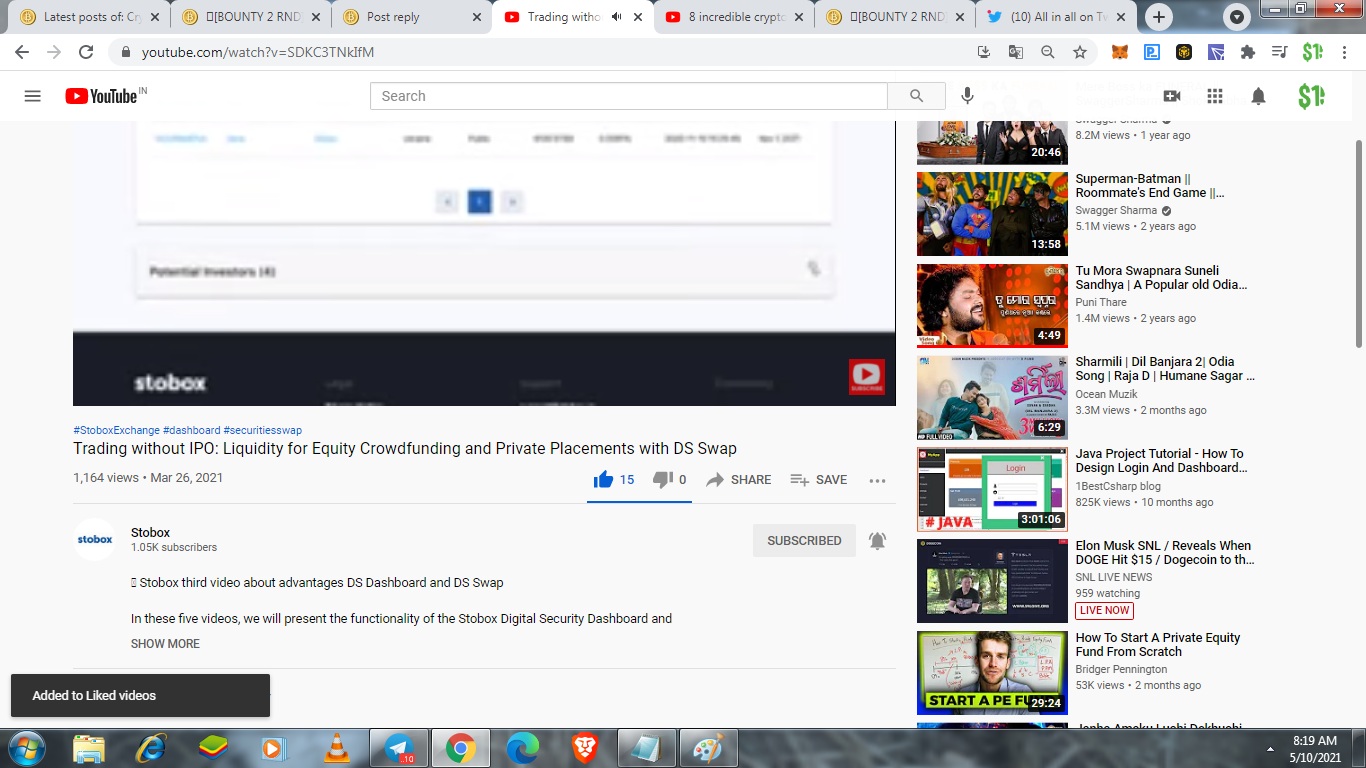The width and height of the screenshot is (1366, 768).
Task: Click the address bar URL field
Action: tap(540, 52)
